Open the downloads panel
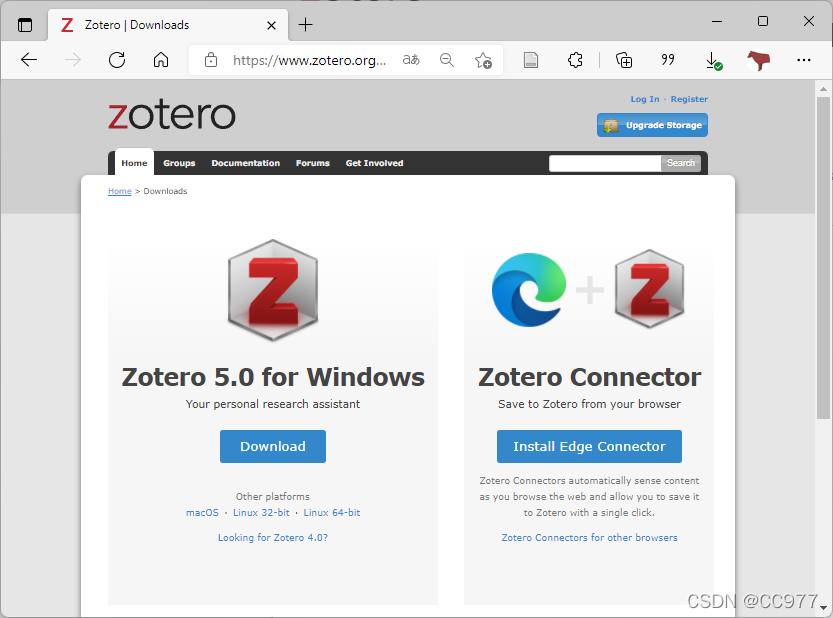This screenshot has width=833, height=618. coord(713,61)
